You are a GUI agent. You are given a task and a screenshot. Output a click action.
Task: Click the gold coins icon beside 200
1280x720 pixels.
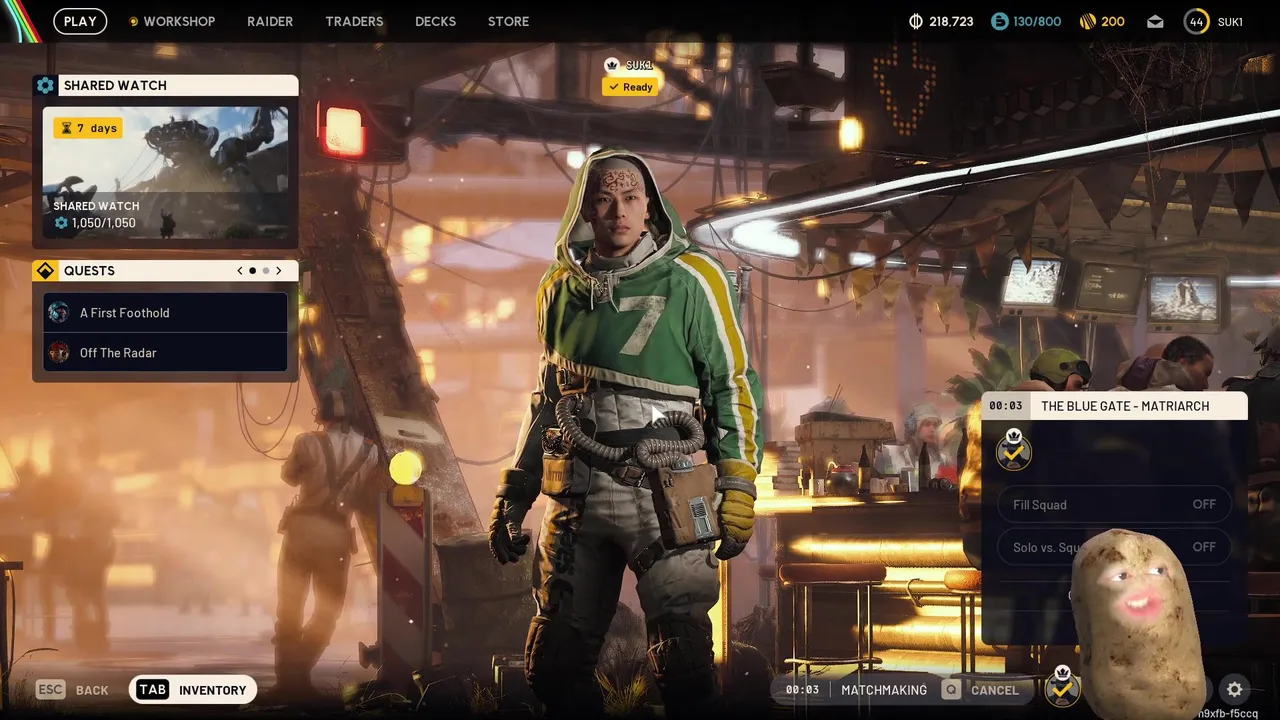pyautogui.click(x=1088, y=21)
